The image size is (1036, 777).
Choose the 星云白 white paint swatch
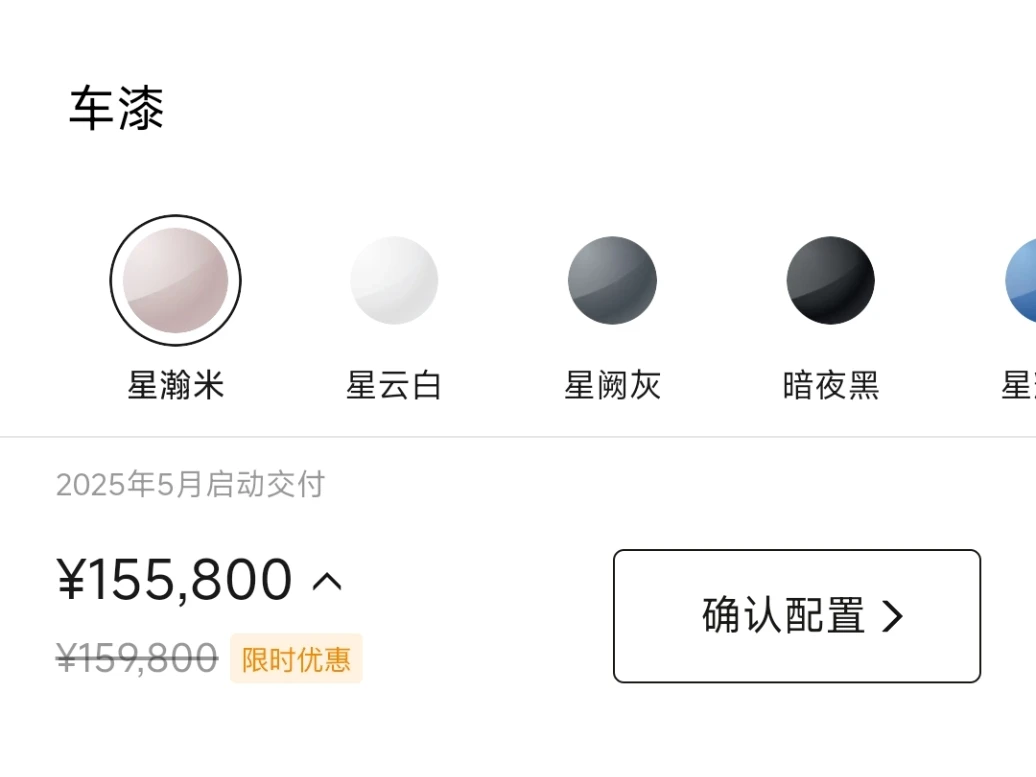pyautogui.click(x=394, y=280)
